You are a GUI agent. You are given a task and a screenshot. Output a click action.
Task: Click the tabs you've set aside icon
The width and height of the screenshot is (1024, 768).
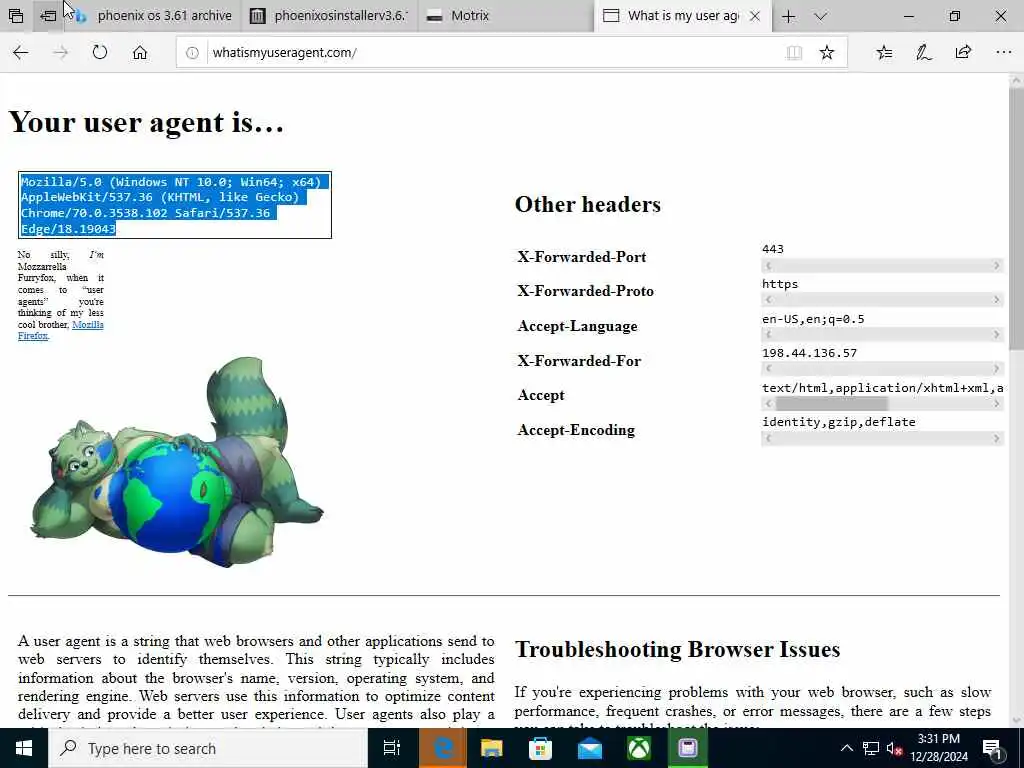16,16
